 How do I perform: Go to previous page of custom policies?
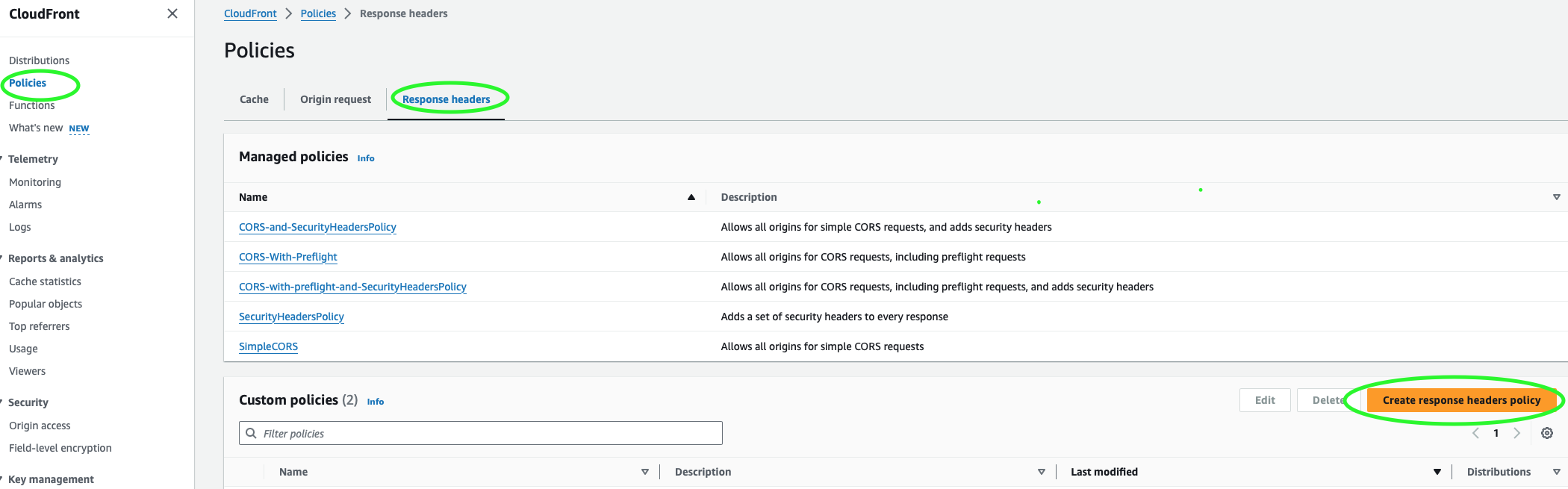[1475, 433]
